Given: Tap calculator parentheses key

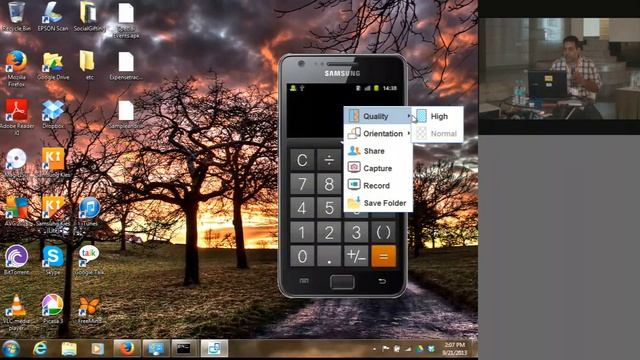Looking at the screenshot, I should pos(383,232).
